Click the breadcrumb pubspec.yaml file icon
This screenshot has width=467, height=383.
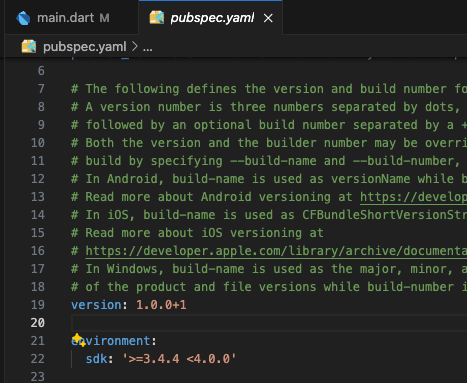(29, 46)
